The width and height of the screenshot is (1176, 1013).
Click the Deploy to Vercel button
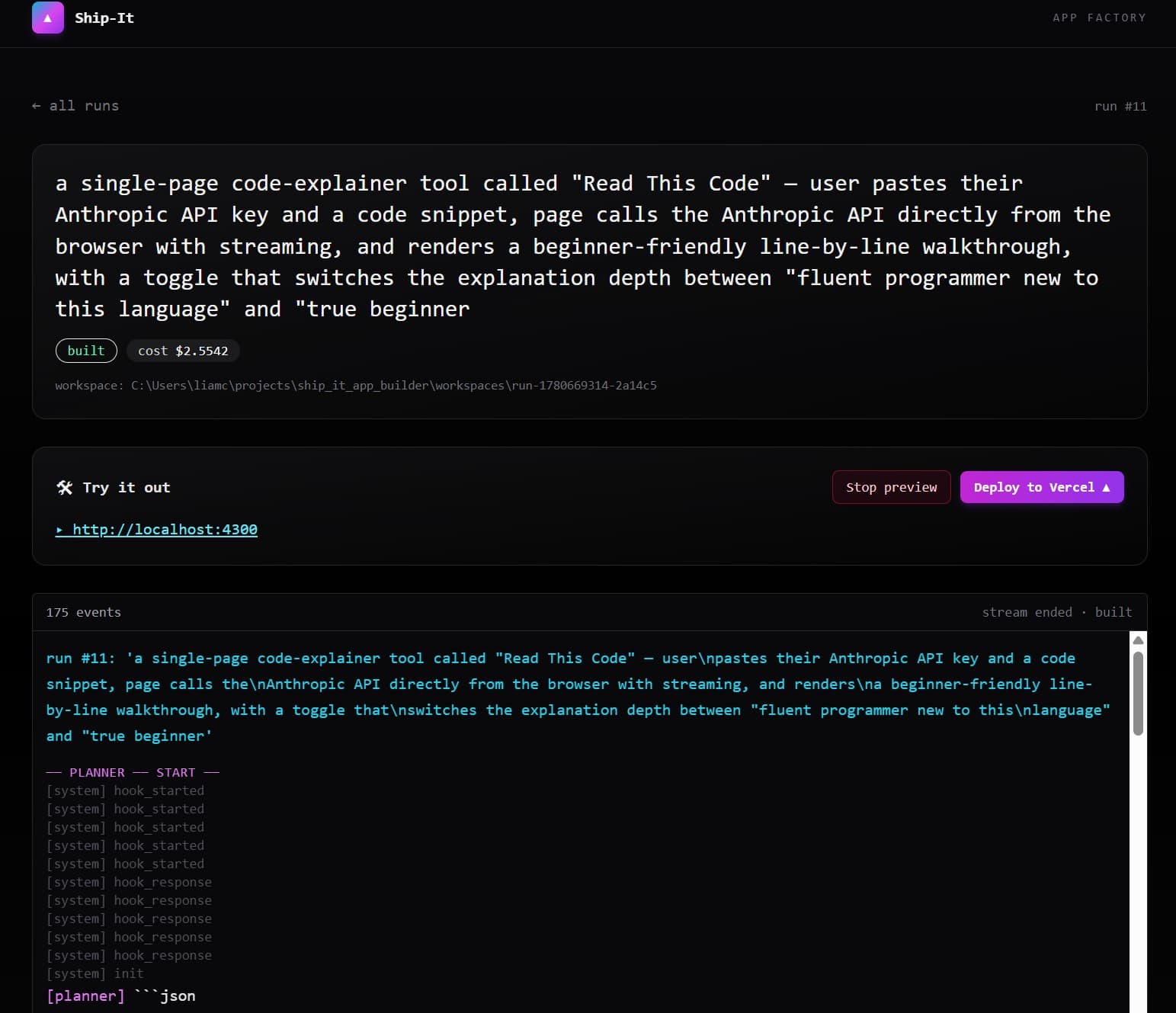tap(1042, 487)
